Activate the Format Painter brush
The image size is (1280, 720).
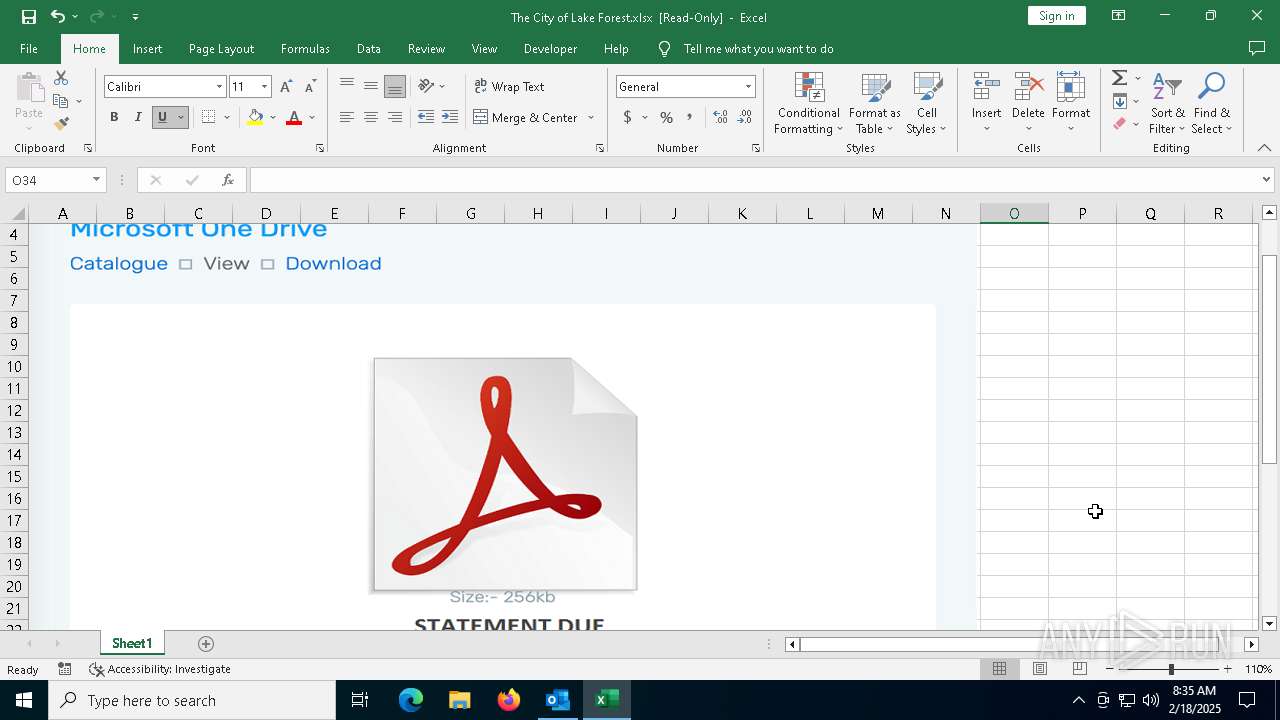pyautogui.click(x=61, y=124)
